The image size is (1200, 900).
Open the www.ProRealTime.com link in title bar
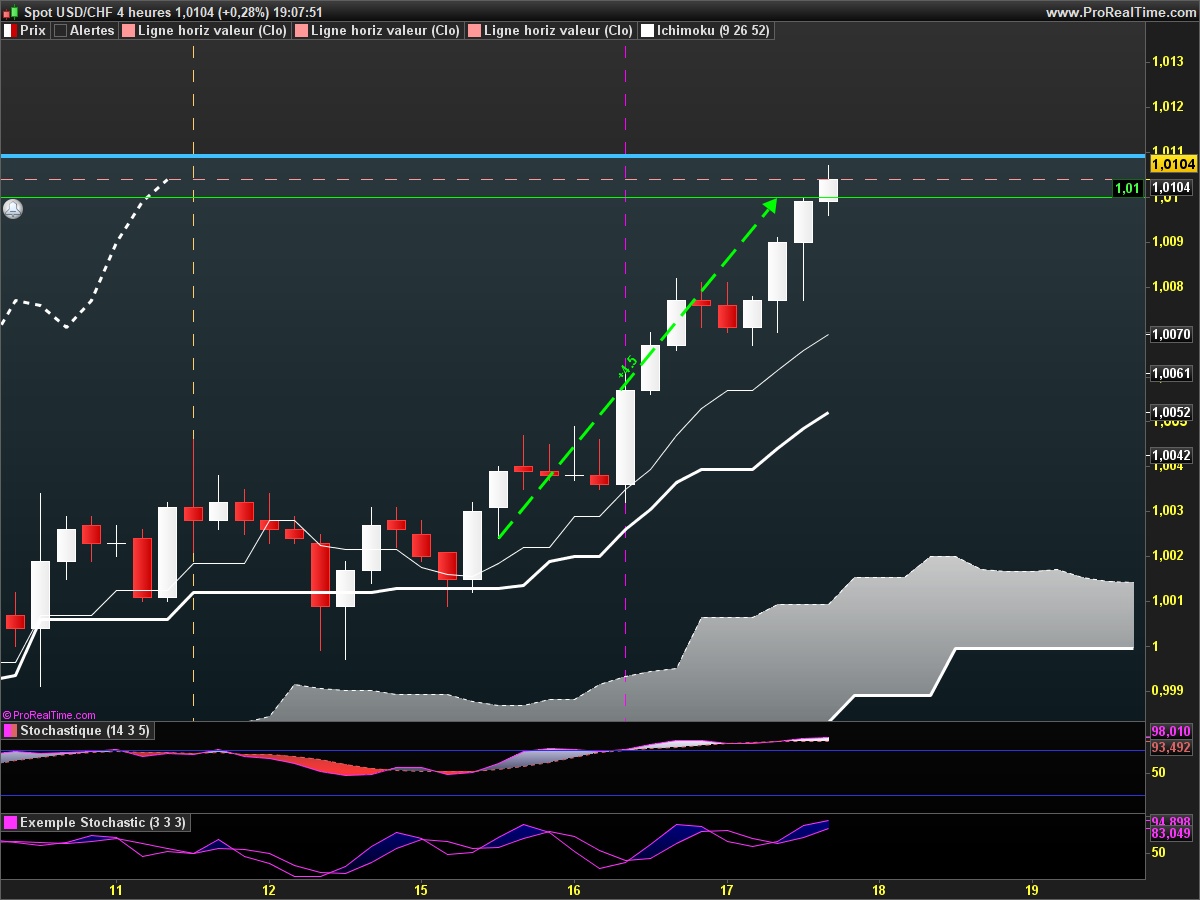coord(1120,12)
